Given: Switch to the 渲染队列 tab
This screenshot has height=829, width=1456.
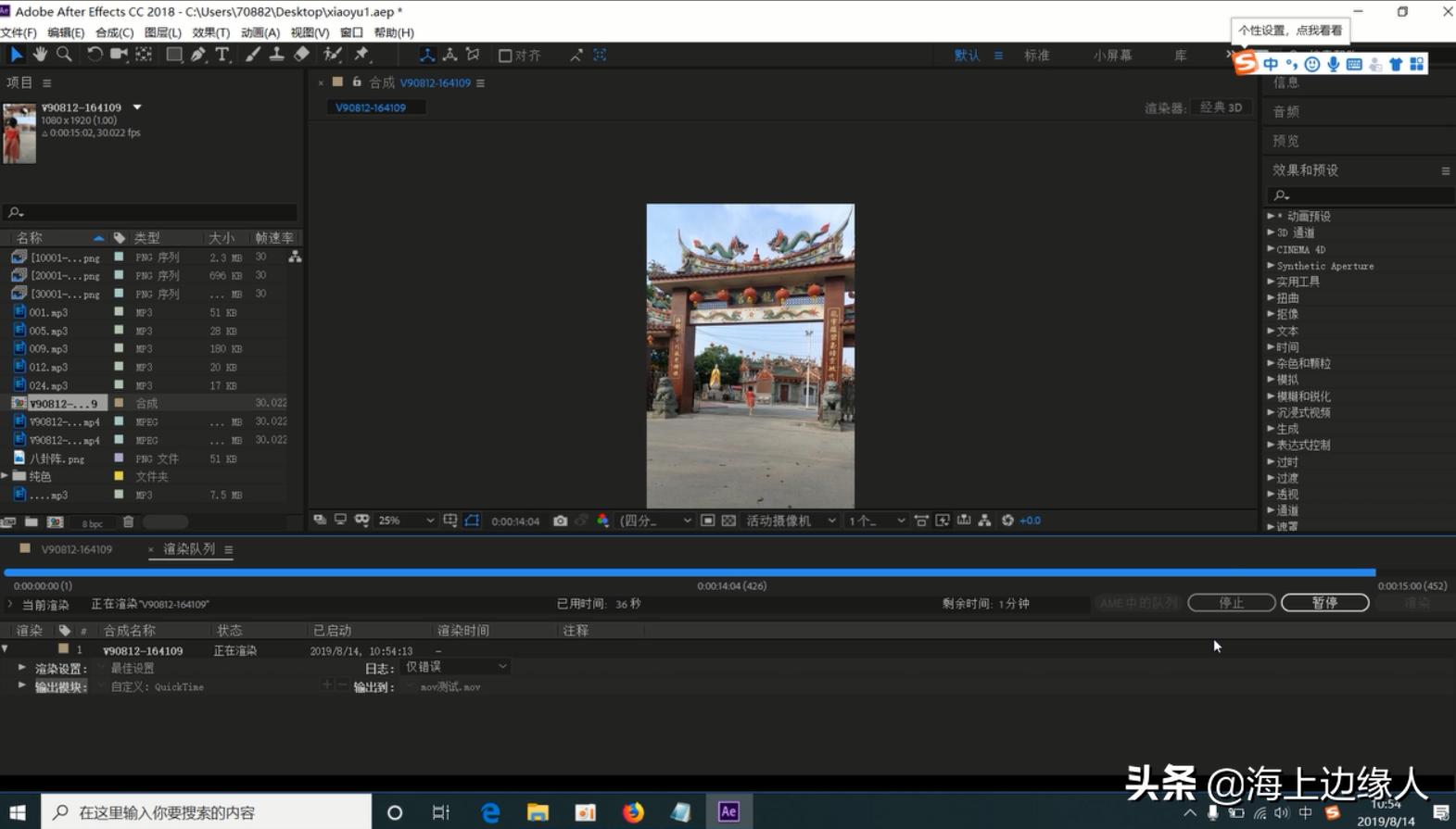Looking at the screenshot, I should pos(189,549).
